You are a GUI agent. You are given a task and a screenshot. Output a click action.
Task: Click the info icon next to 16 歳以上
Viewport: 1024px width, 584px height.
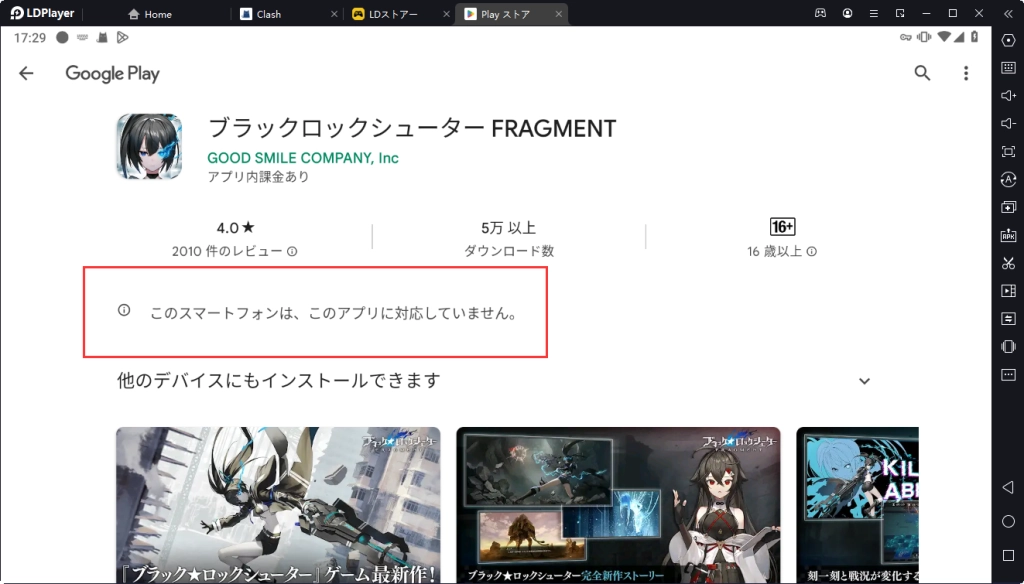(811, 251)
